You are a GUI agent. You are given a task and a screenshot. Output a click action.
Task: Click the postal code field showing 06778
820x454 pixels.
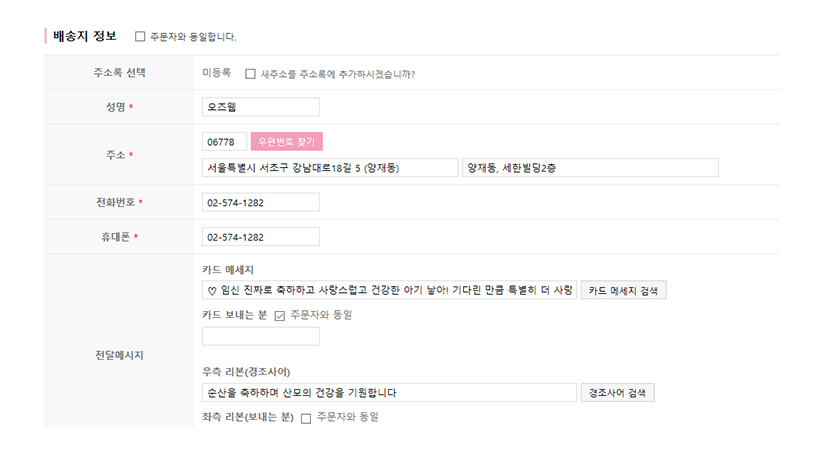[224, 142]
